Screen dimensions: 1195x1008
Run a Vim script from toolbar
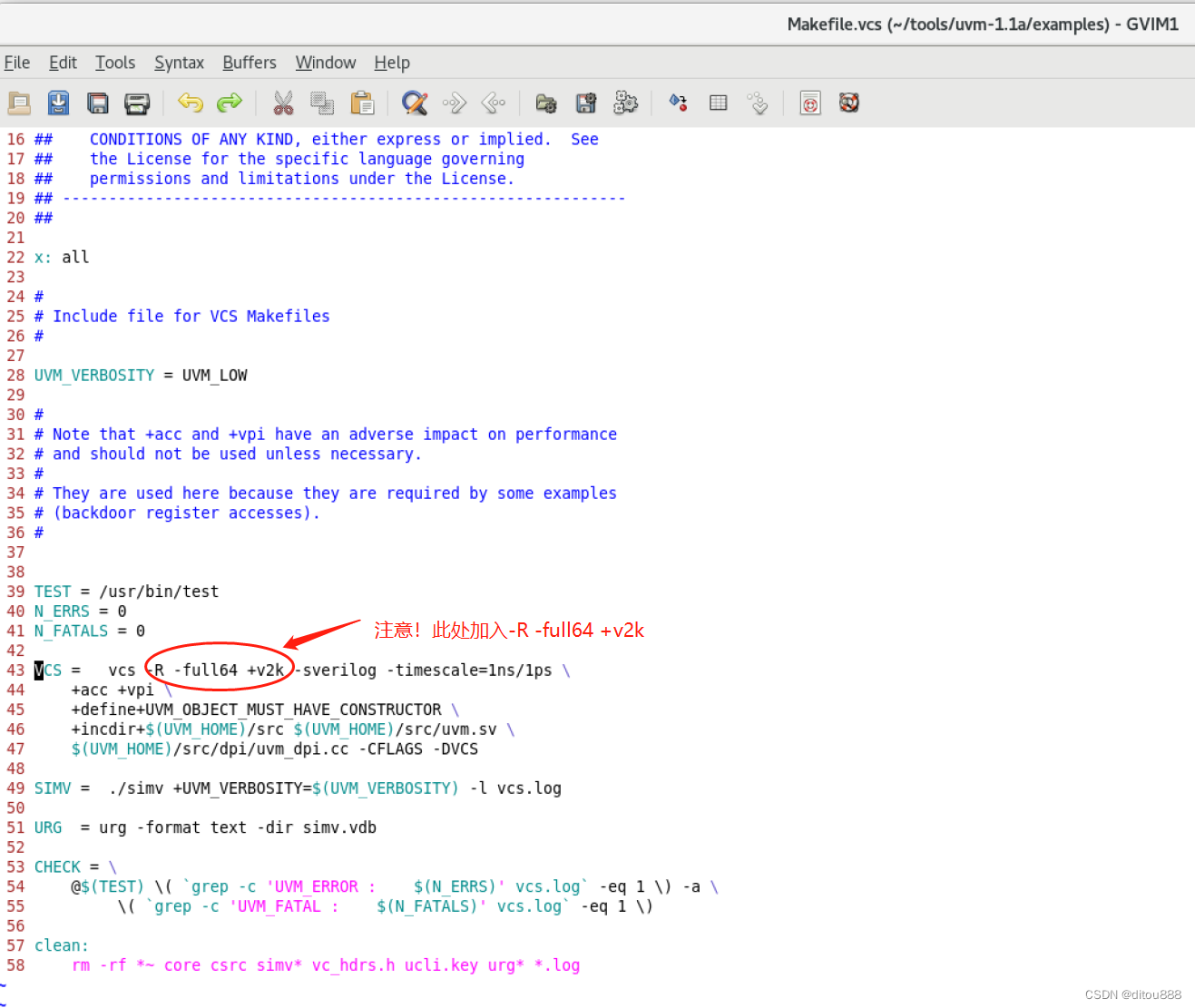point(626,103)
